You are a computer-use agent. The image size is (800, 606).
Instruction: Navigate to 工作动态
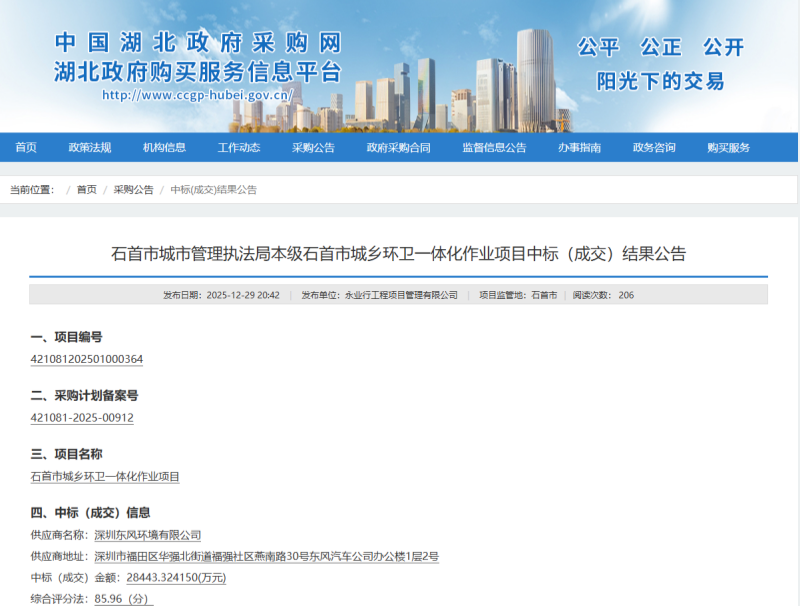(x=240, y=147)
